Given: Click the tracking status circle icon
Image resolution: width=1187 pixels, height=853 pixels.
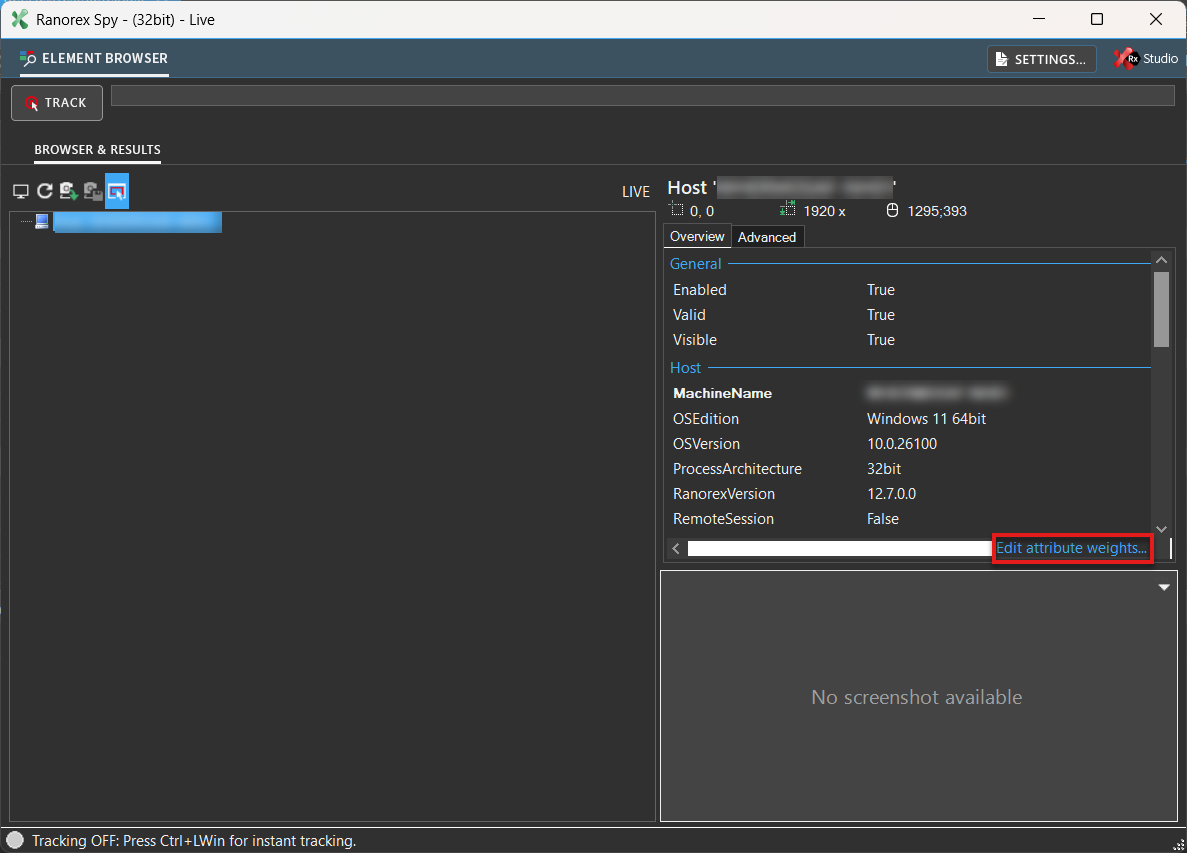Looking at the screenshot, I should click(14, 840).
